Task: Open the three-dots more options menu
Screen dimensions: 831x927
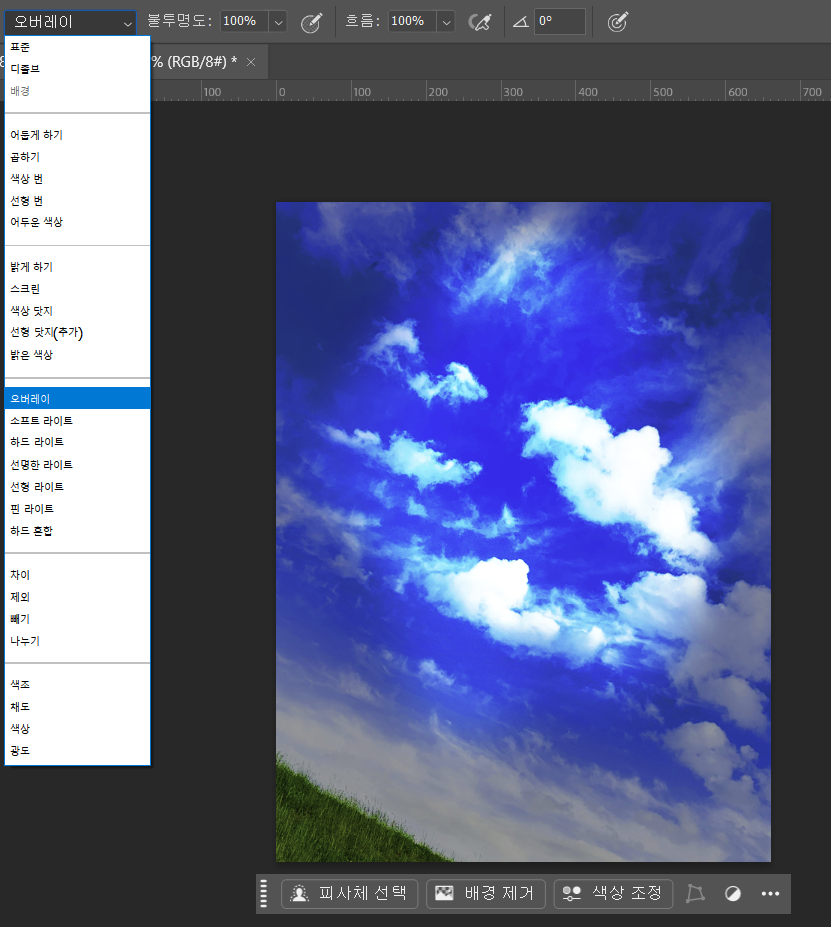Action: click(770, 894)
